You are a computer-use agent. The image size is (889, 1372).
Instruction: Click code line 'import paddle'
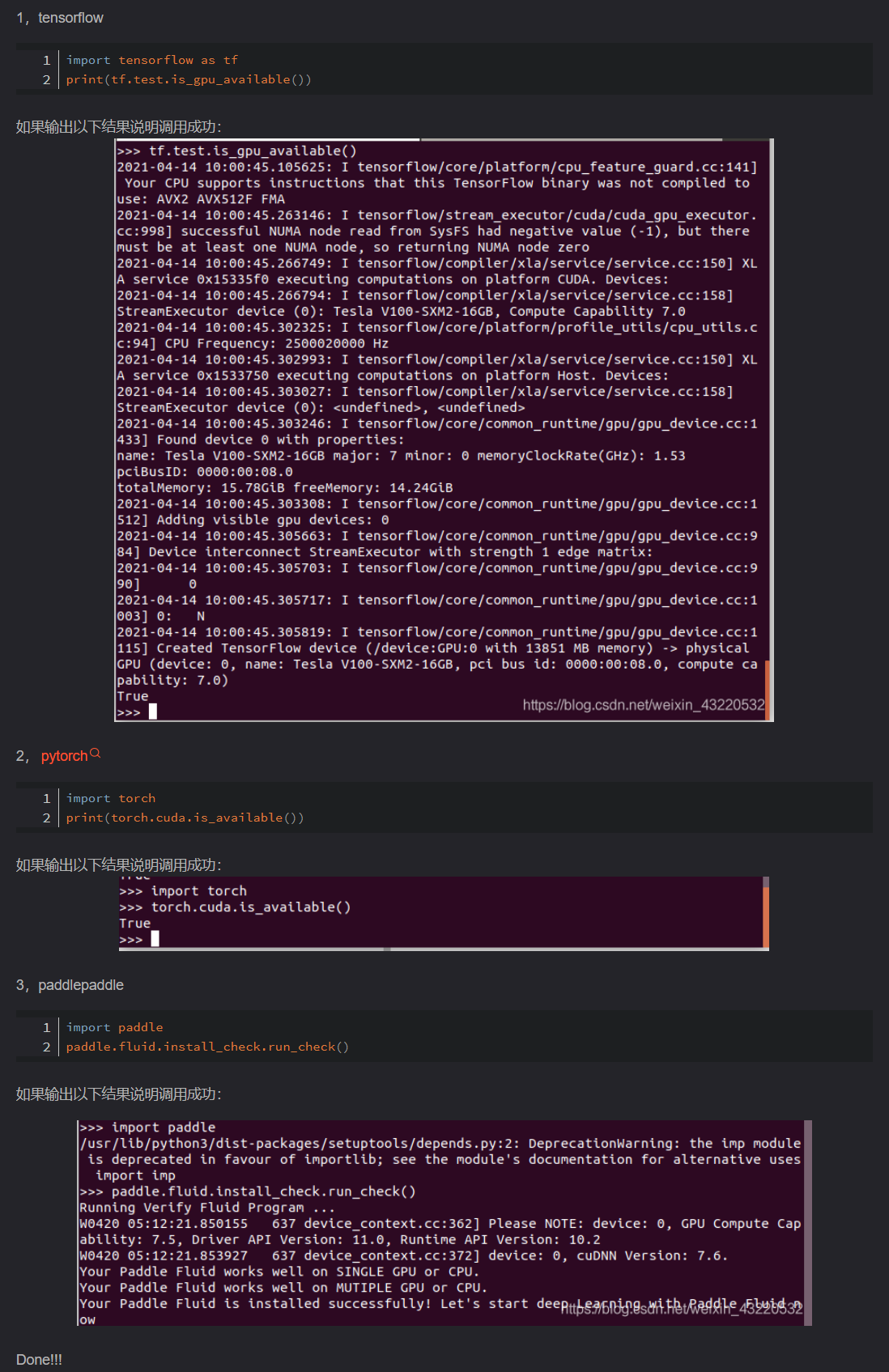click(x=115, y=1027)
